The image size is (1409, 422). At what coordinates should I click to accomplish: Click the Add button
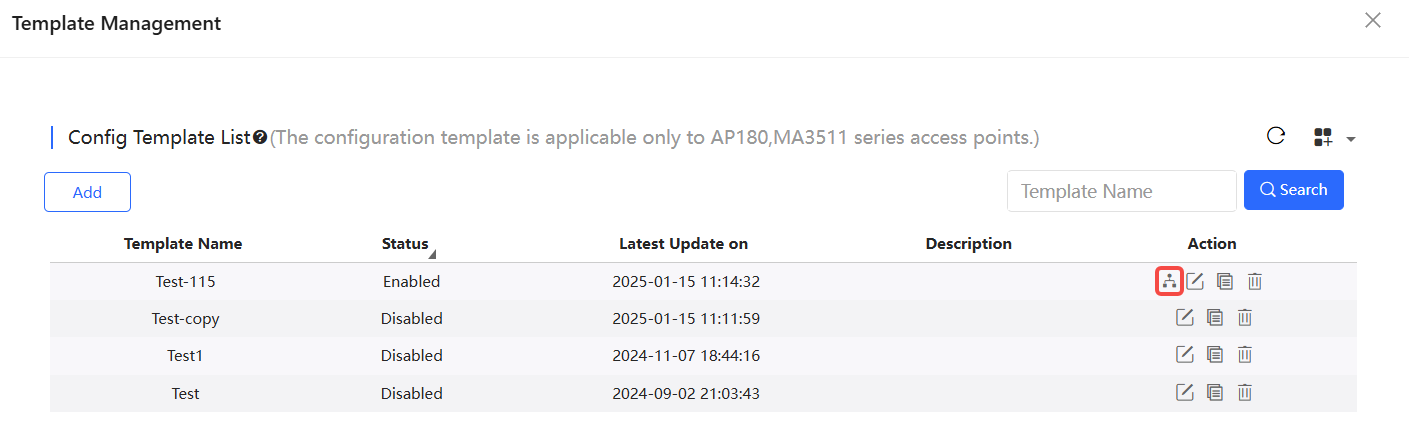87,192
